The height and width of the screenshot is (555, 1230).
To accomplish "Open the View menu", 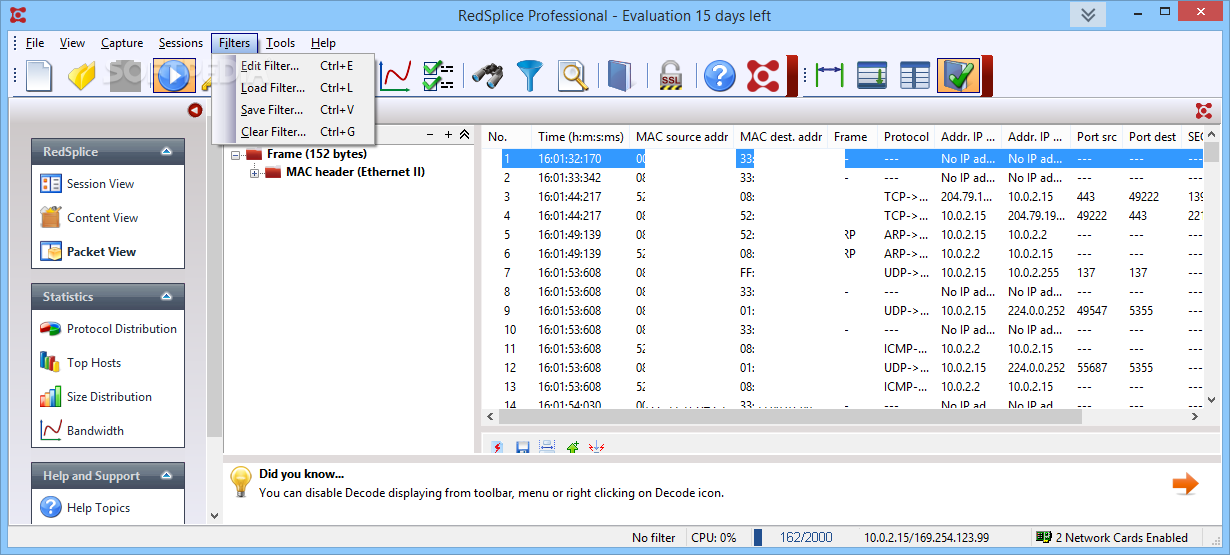I will click(x=72, y=43).
